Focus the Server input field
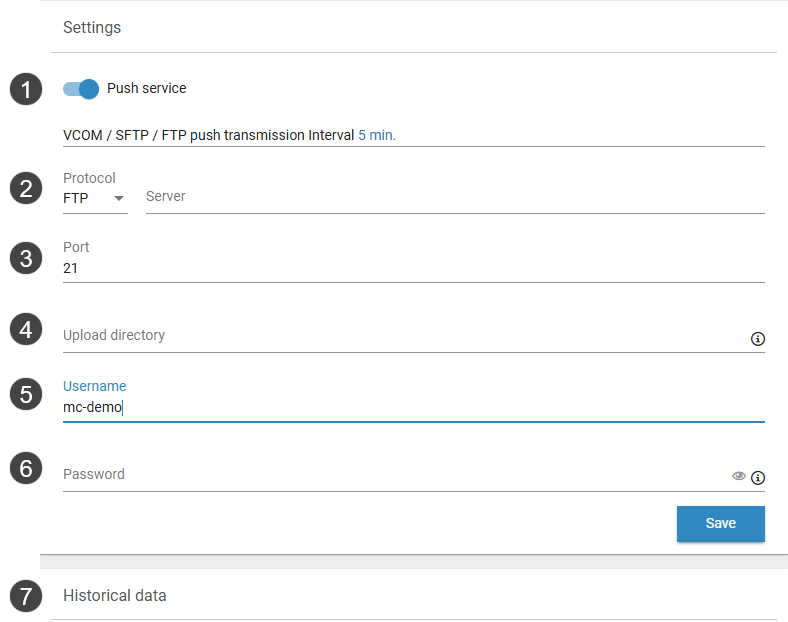 [x=455, y=197]
